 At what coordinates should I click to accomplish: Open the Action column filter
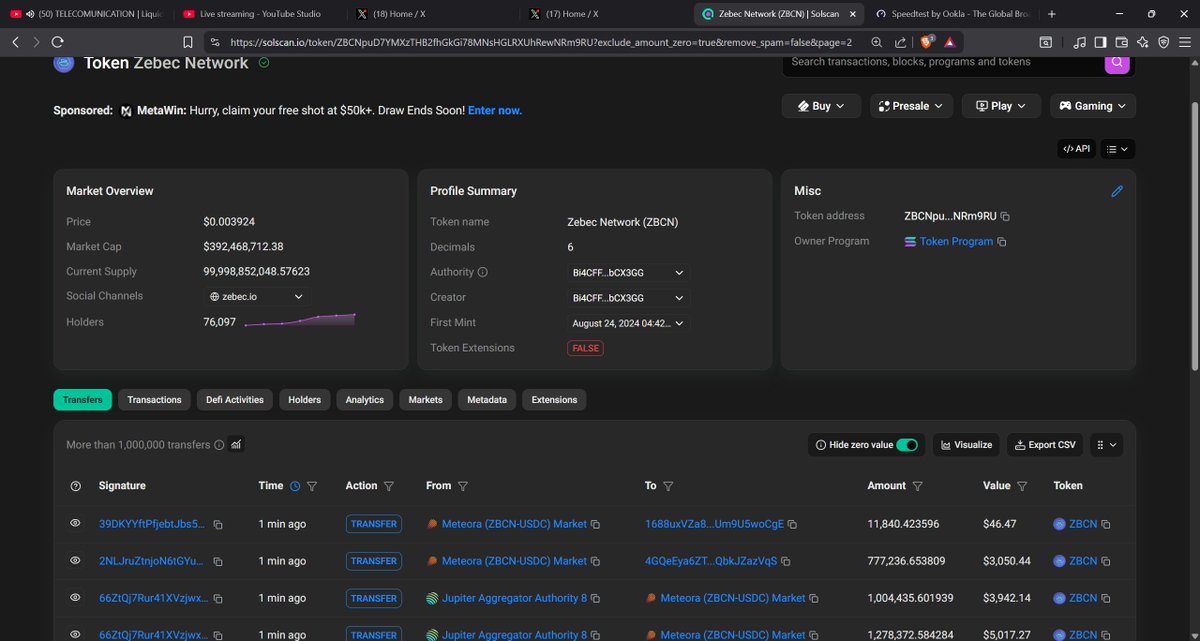(389, 486)
